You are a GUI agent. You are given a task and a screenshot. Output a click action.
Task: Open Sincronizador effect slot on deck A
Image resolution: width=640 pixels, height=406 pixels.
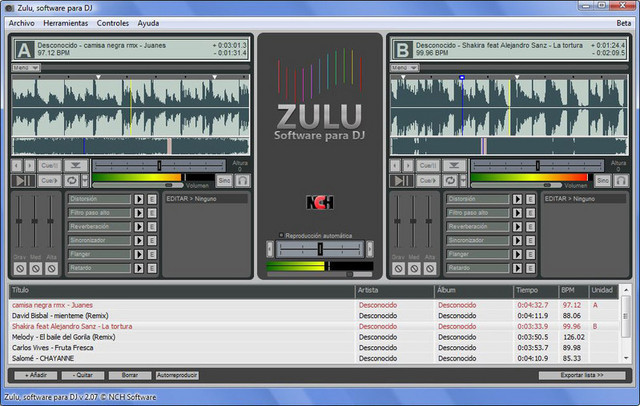99,240
